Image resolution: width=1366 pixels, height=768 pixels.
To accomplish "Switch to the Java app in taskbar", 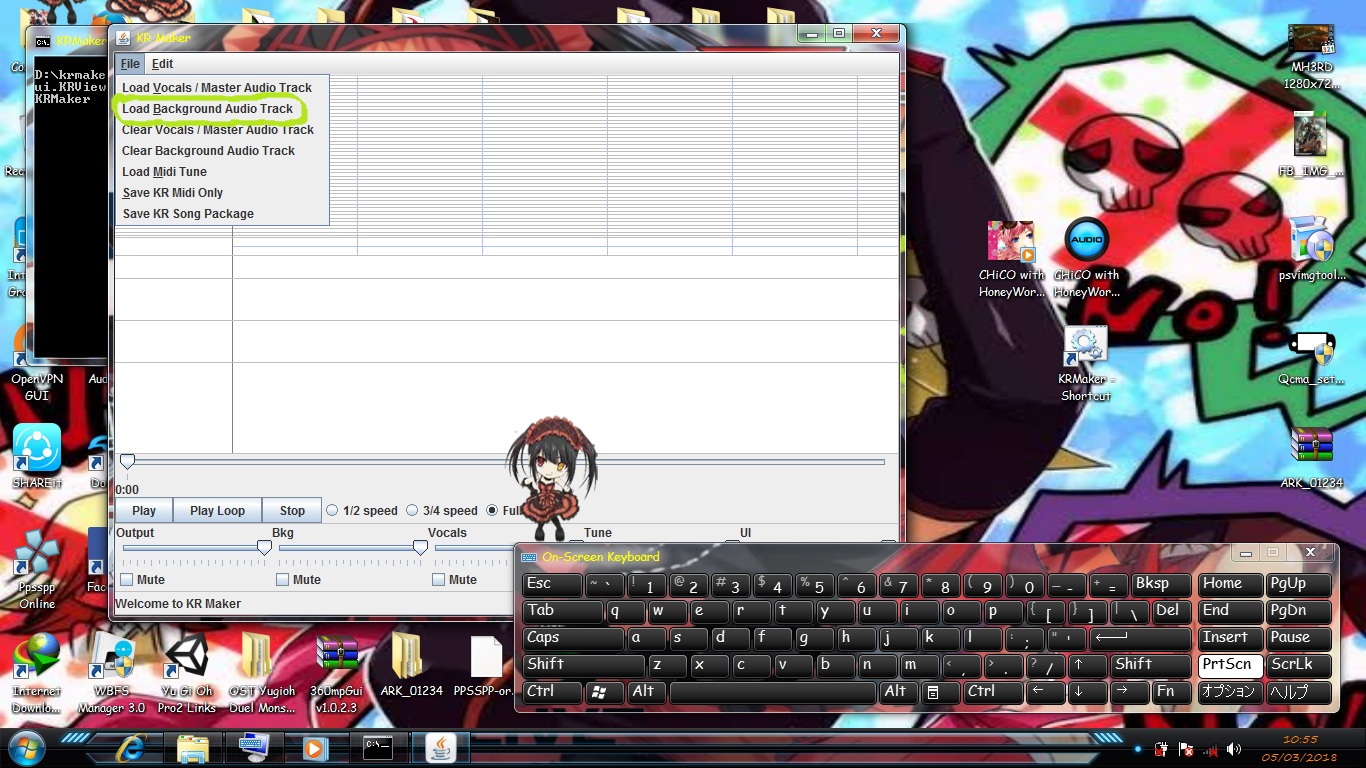I will [441, 747].
